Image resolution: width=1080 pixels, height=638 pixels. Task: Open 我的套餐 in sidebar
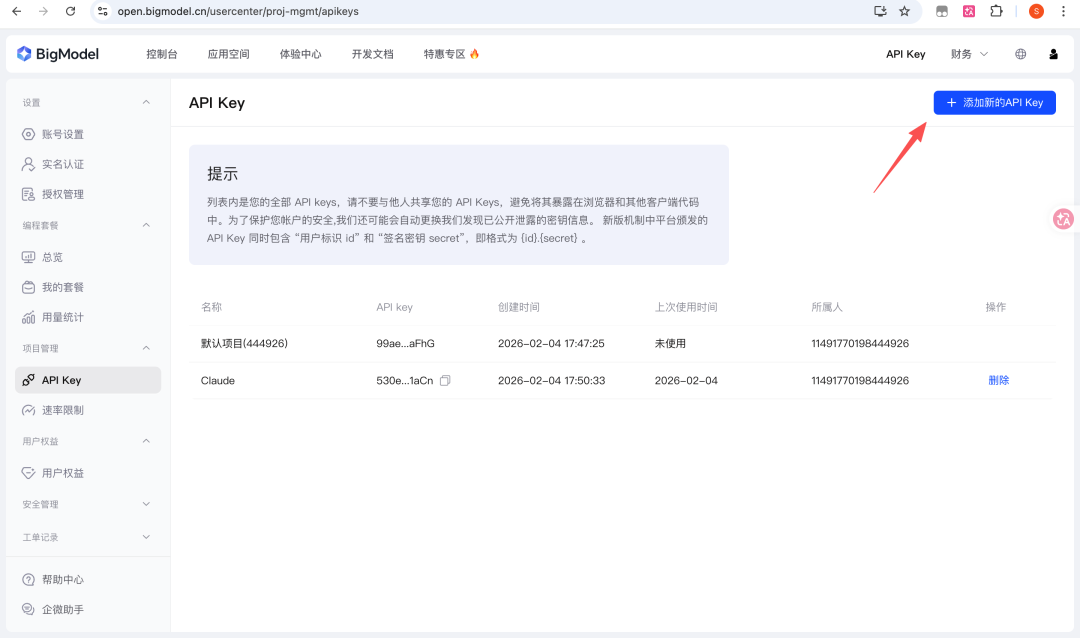point(63,287)
